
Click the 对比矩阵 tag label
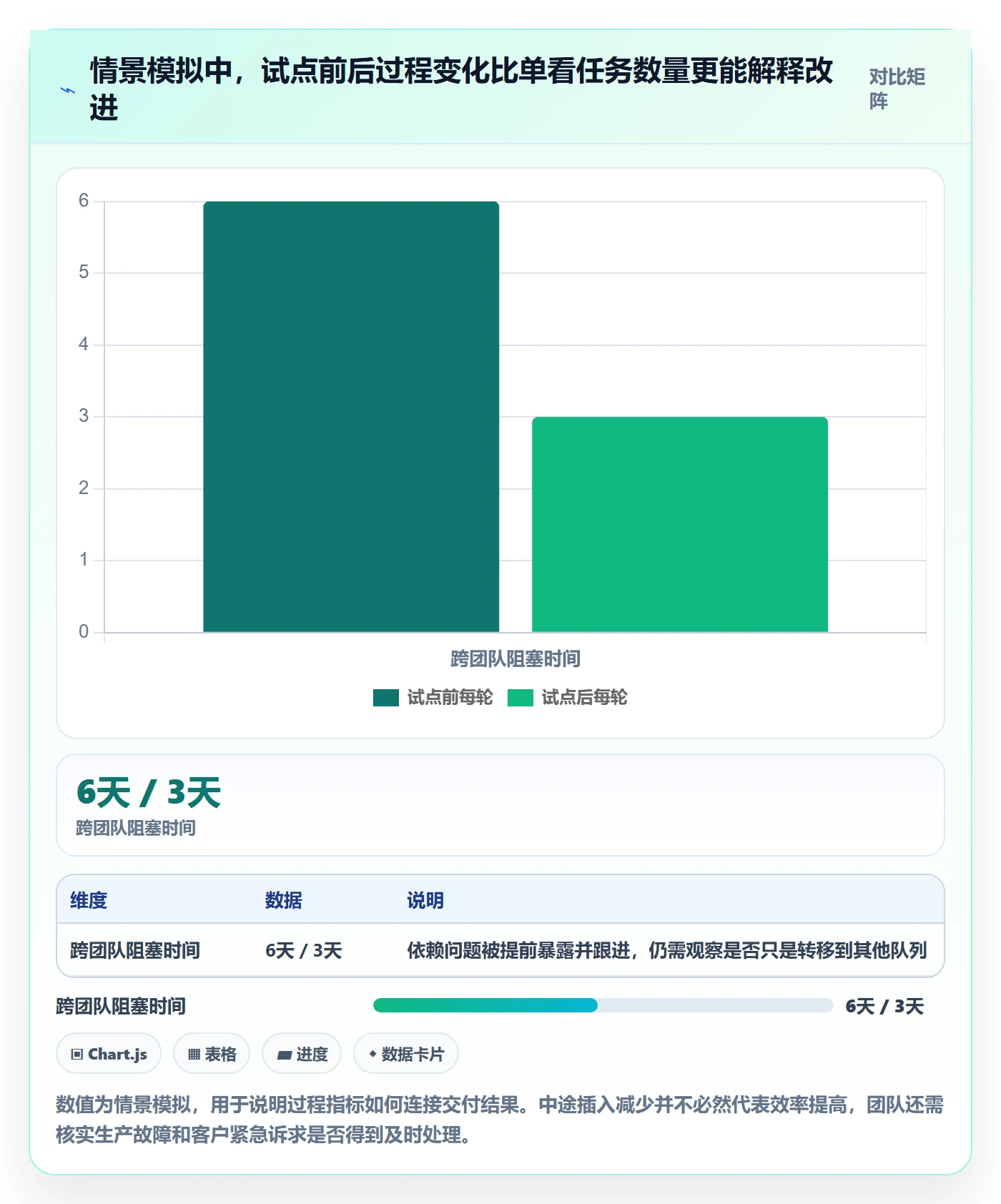click(x=897, y=89)
